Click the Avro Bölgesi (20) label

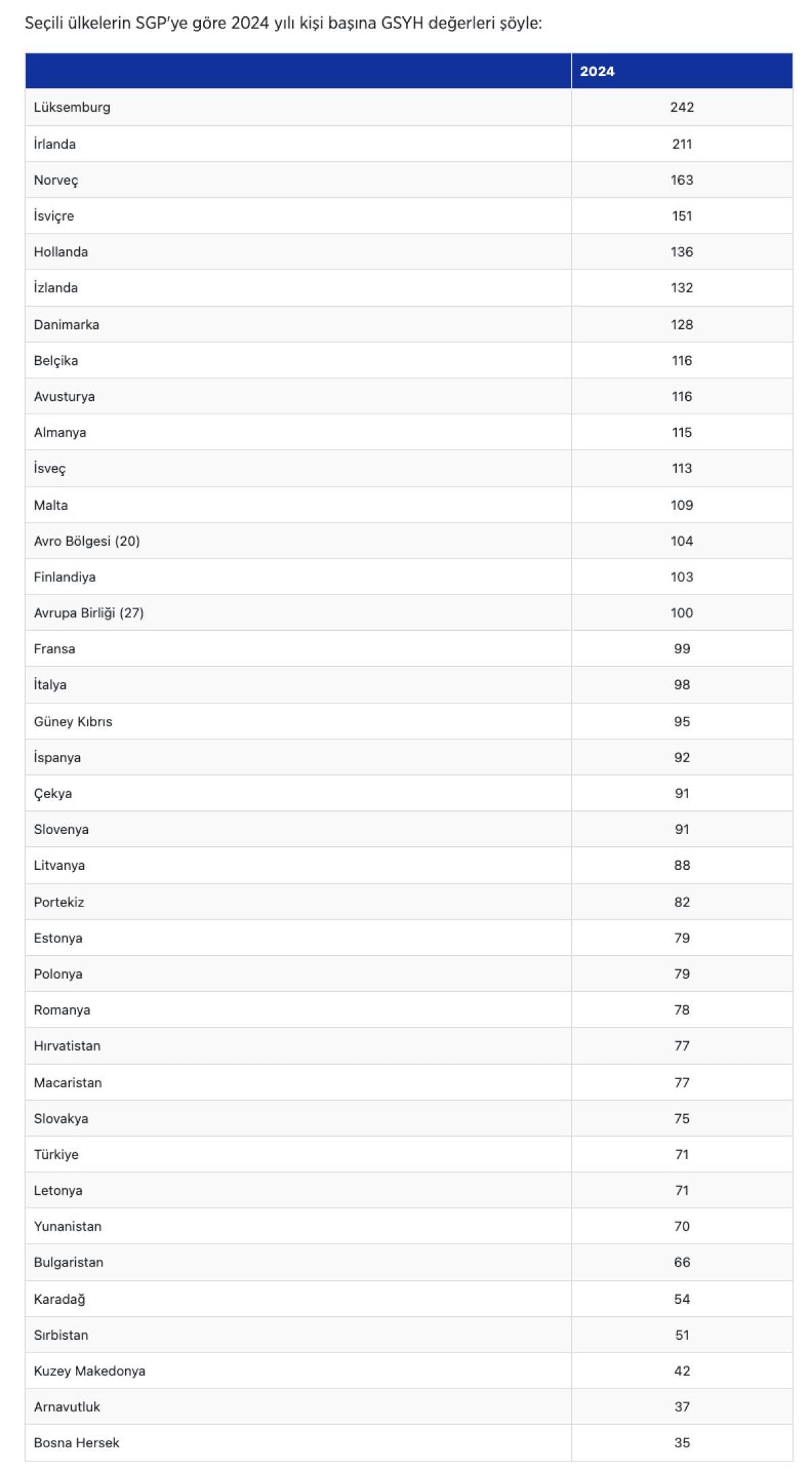pos(87,541)
